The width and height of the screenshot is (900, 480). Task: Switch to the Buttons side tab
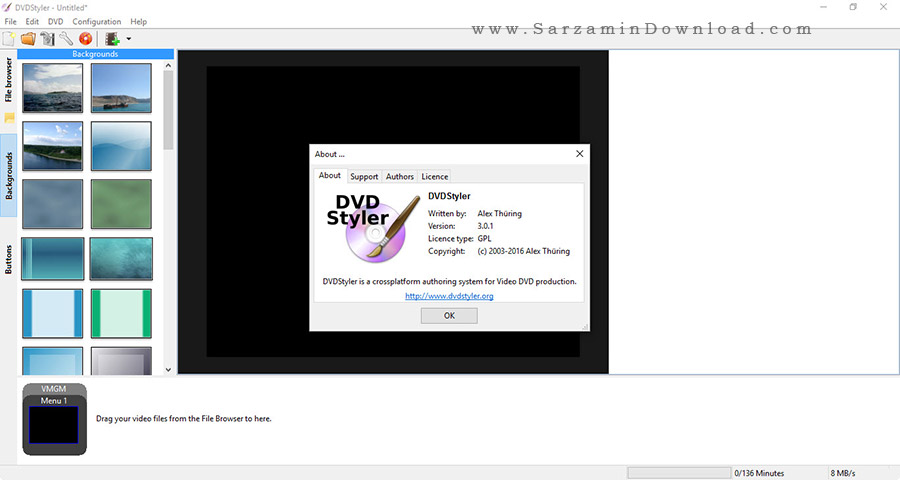tap(9, 259)
